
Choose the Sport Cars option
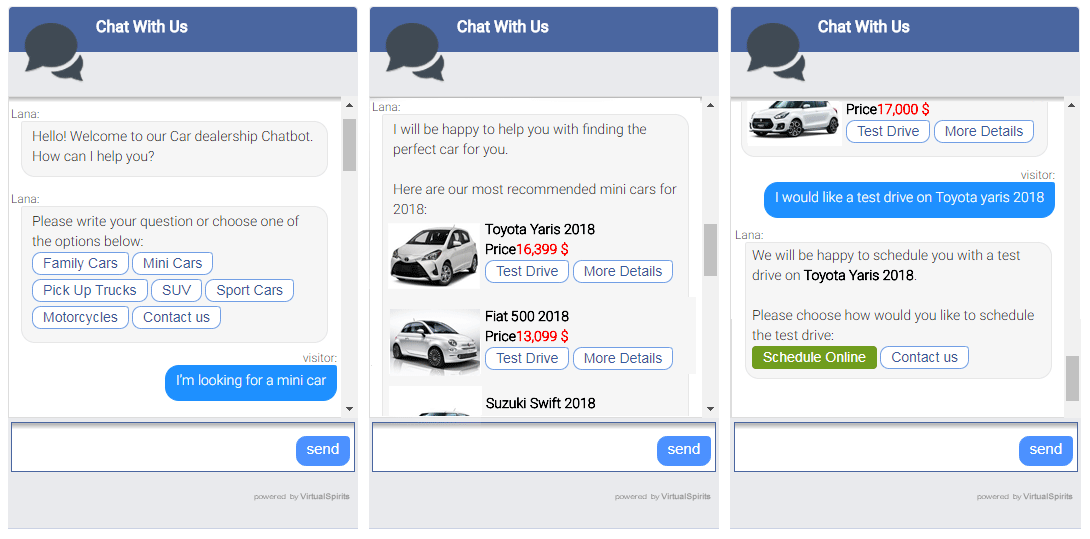[249, 291]
